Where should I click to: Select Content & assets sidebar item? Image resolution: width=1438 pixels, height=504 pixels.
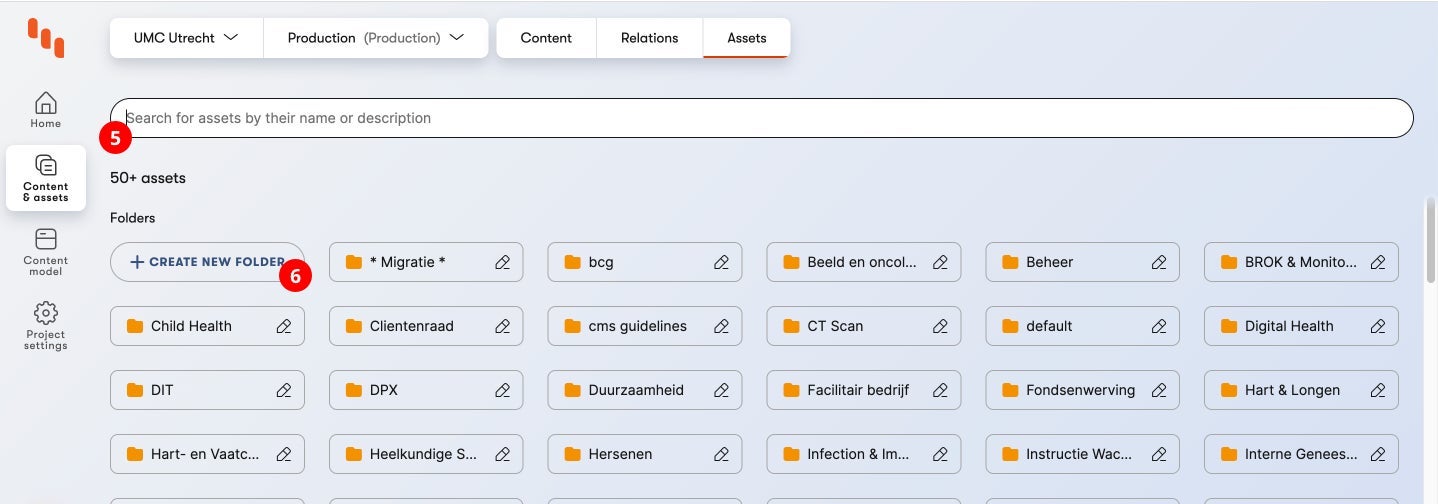click(x=45, y=178)
